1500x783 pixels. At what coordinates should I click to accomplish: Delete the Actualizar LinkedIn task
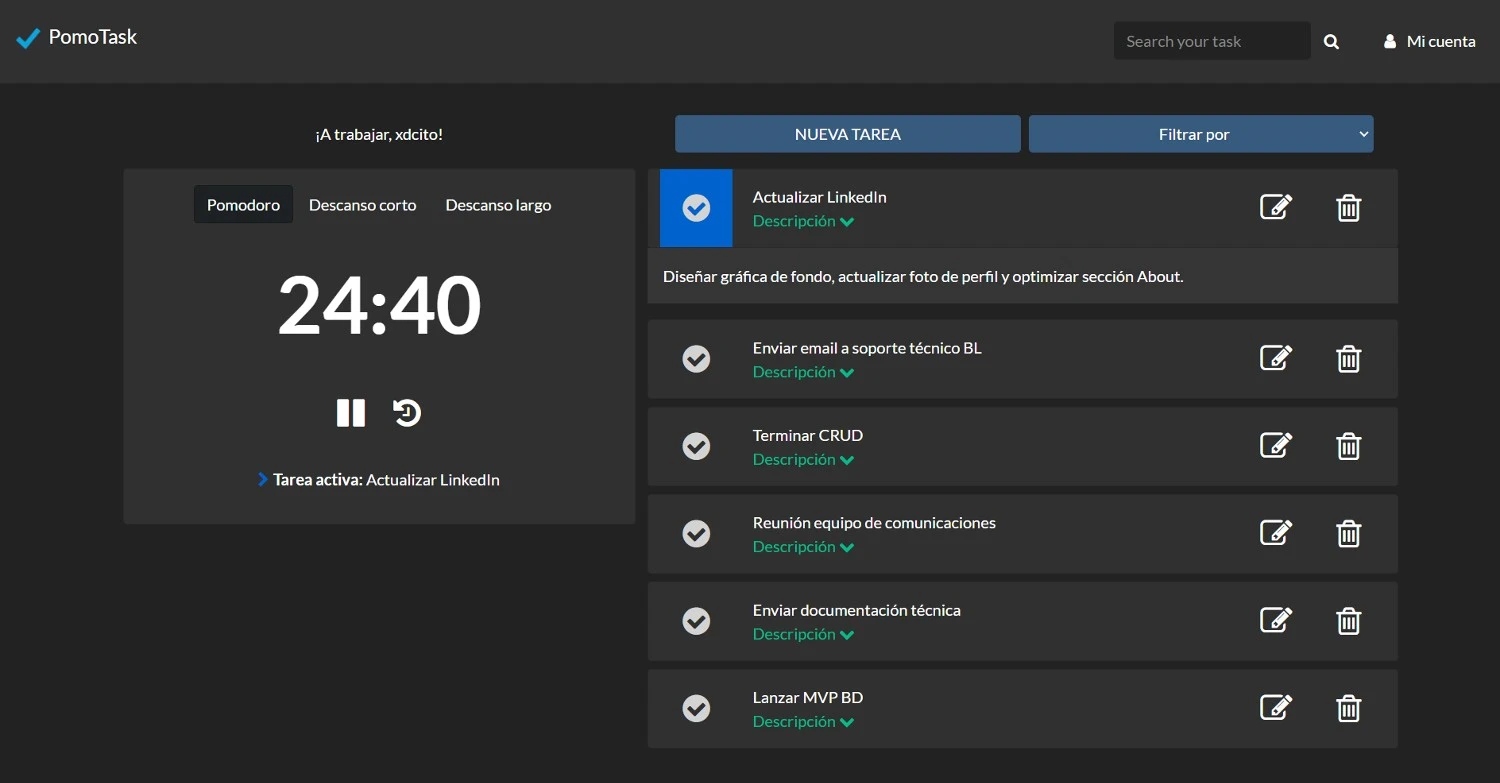coord(1348,208)
